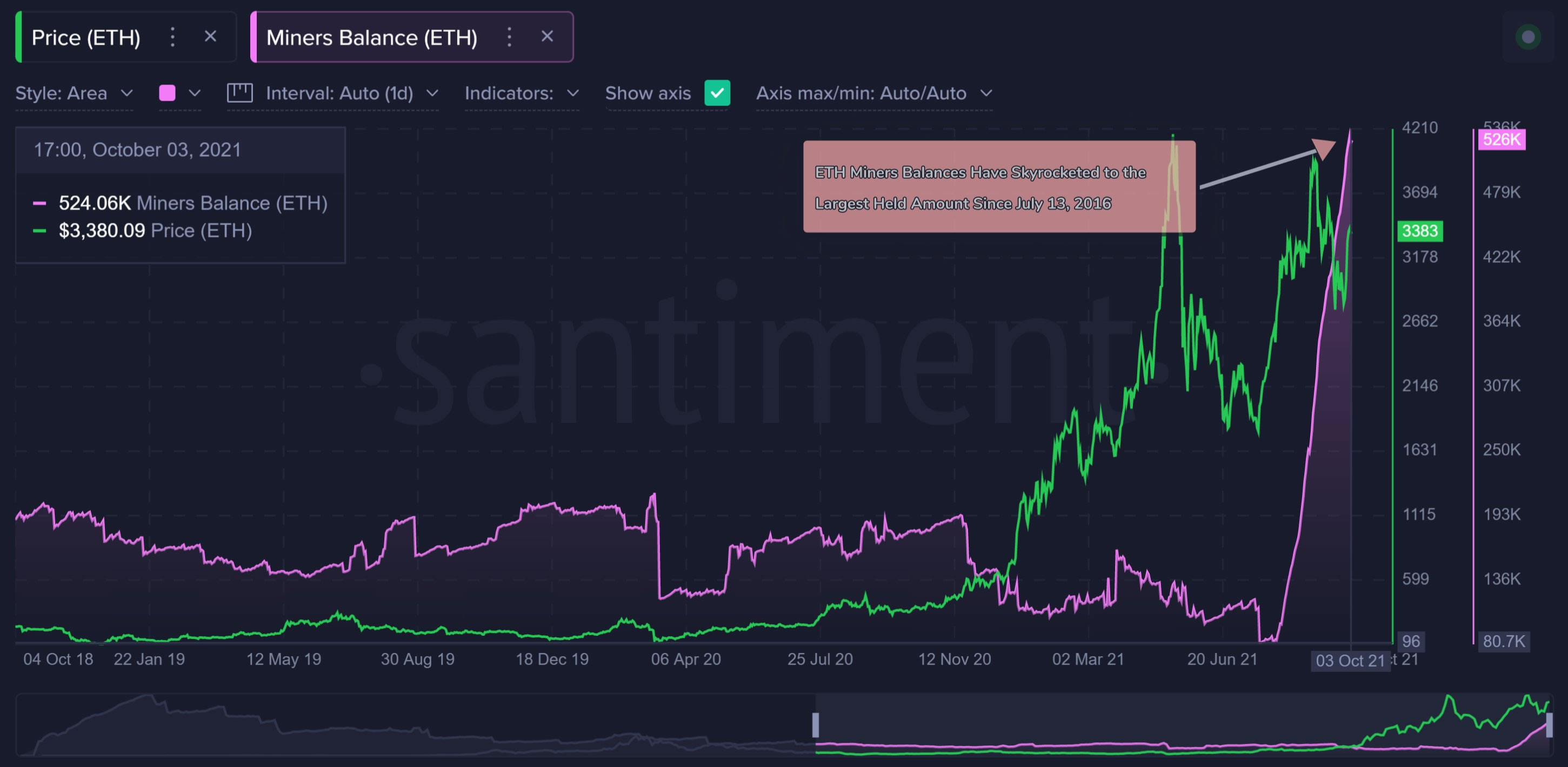This screenshot has height=767, width=1568.
Task: Open Miners Balance (ETH) three-dot menu
Action: click(x=510, y=37)
